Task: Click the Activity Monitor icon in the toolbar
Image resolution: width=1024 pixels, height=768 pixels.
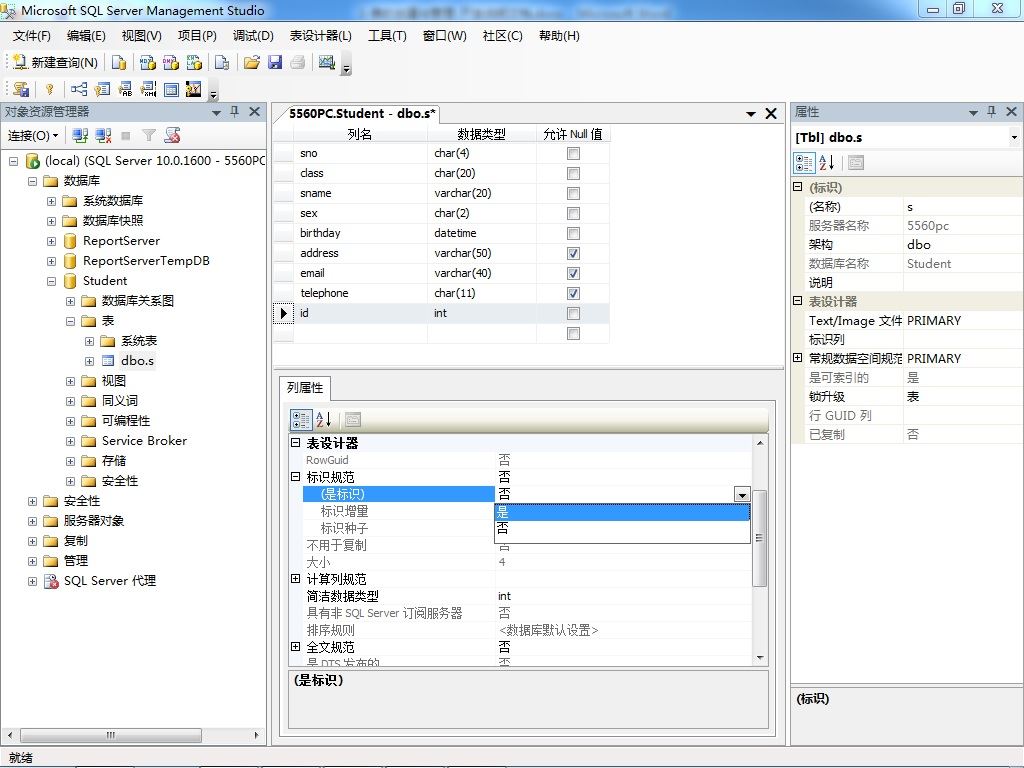Action: (327, 62)
